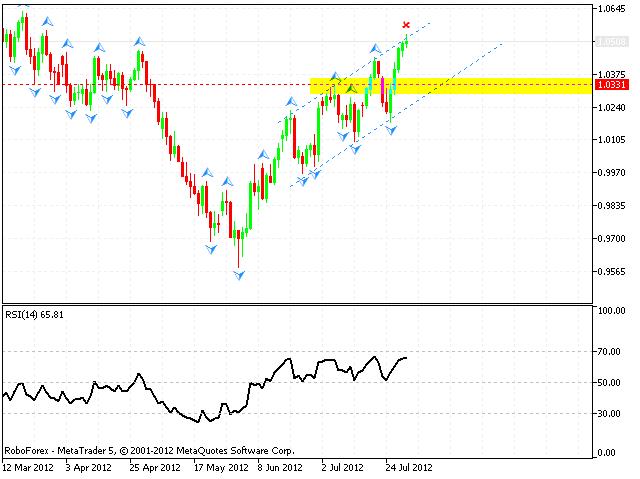Click the 70.00 RSI level label
This screenshot has height=479, width=640.
click(610, 351)
